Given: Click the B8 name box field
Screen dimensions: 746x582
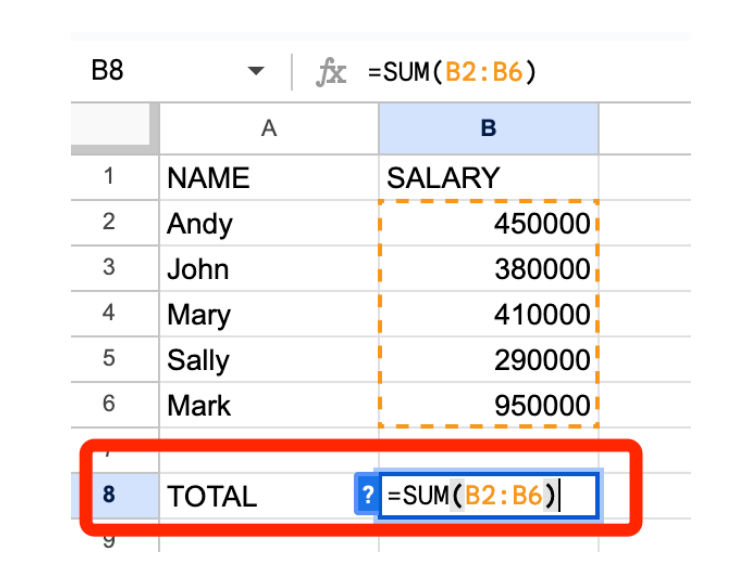Looking at the screenshot, I should (150, 72).
